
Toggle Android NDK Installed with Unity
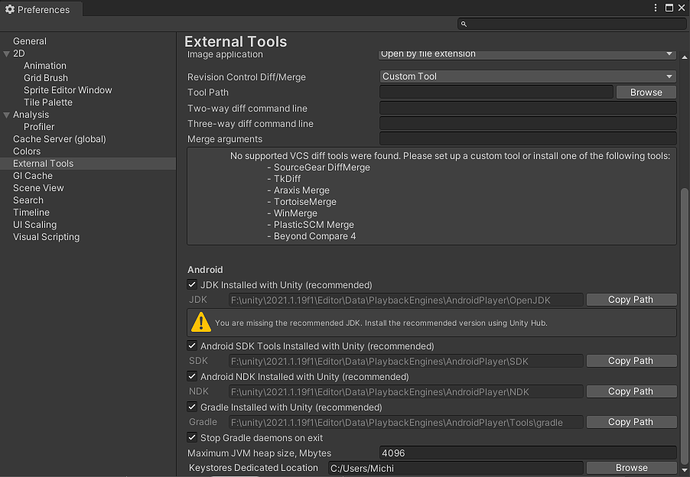pyautogui.click(x=192, y=376)
